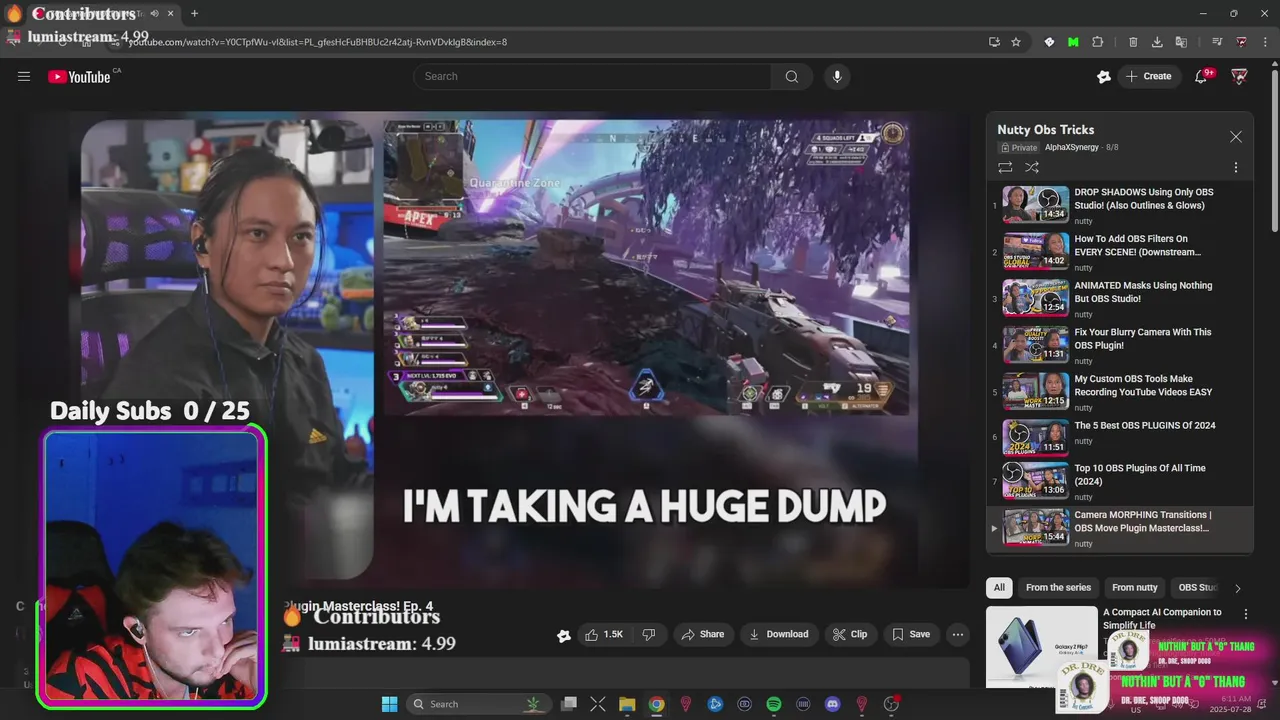Play The 5 Best OBS PLUGINS Of 2024
Viewport: 1280px width, 720px height.
[x=1118, y=438]
